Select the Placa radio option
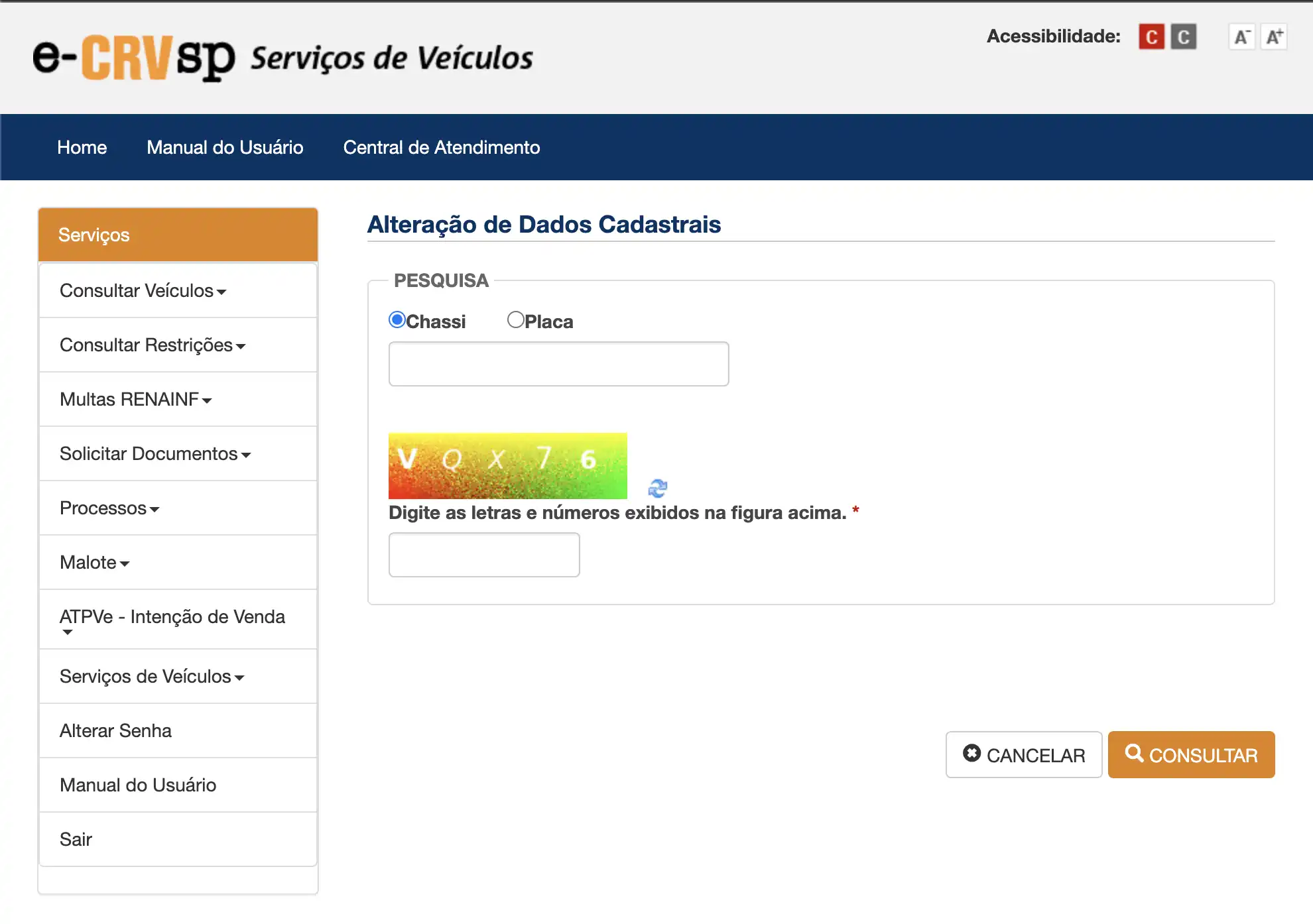The image size is (1313, 924). (x=515, y=320)
